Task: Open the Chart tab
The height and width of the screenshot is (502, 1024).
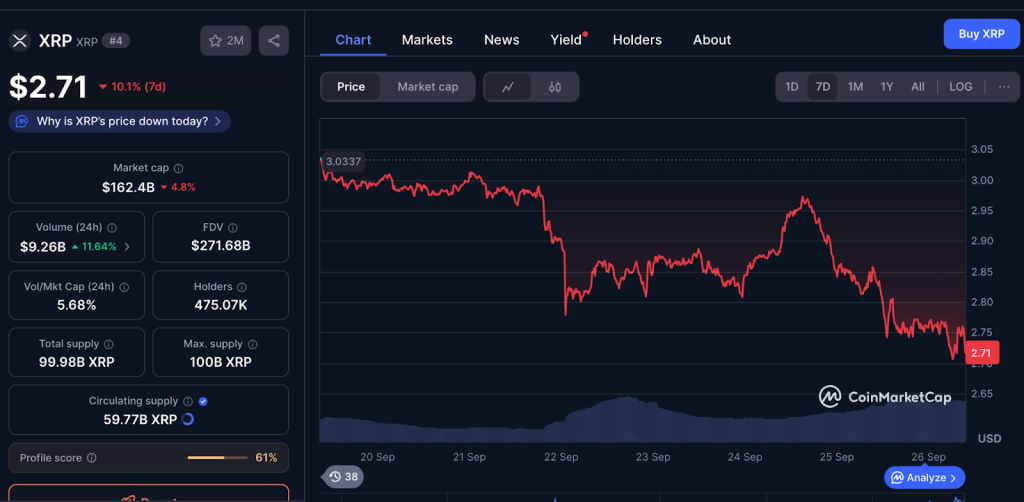Action: 353,40
